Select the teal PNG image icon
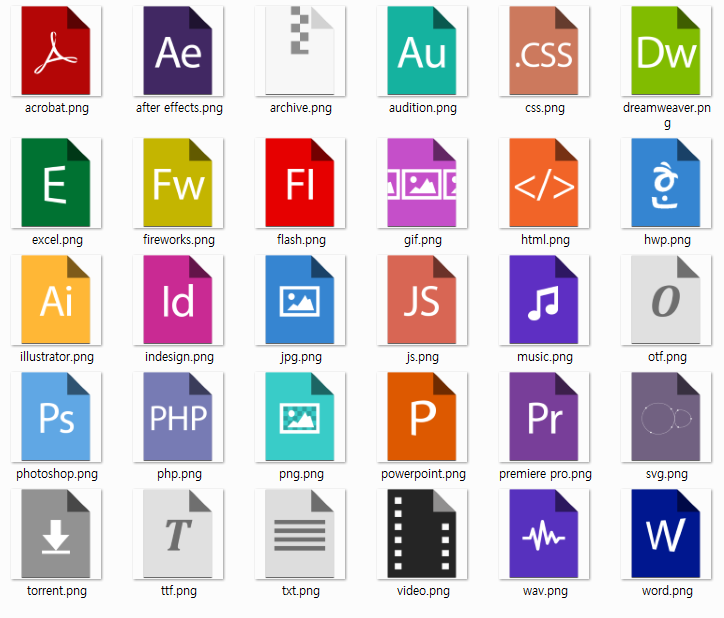Screen dimensions: 724x618 point(300,417)
